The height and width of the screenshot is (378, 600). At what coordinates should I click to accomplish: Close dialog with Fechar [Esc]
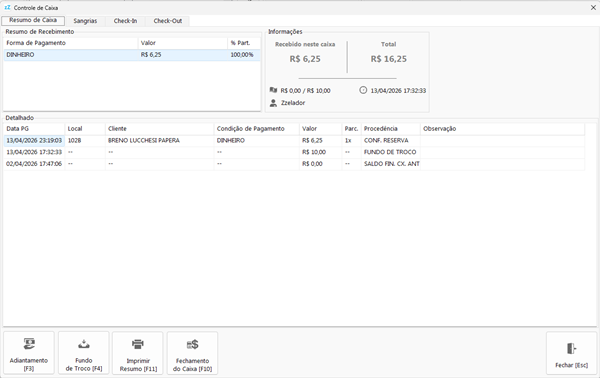coord(571,353)
